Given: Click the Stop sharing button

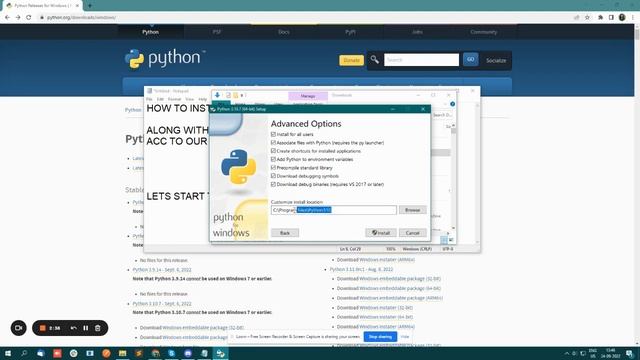Looking at the screenshot, I should point(380,337).
